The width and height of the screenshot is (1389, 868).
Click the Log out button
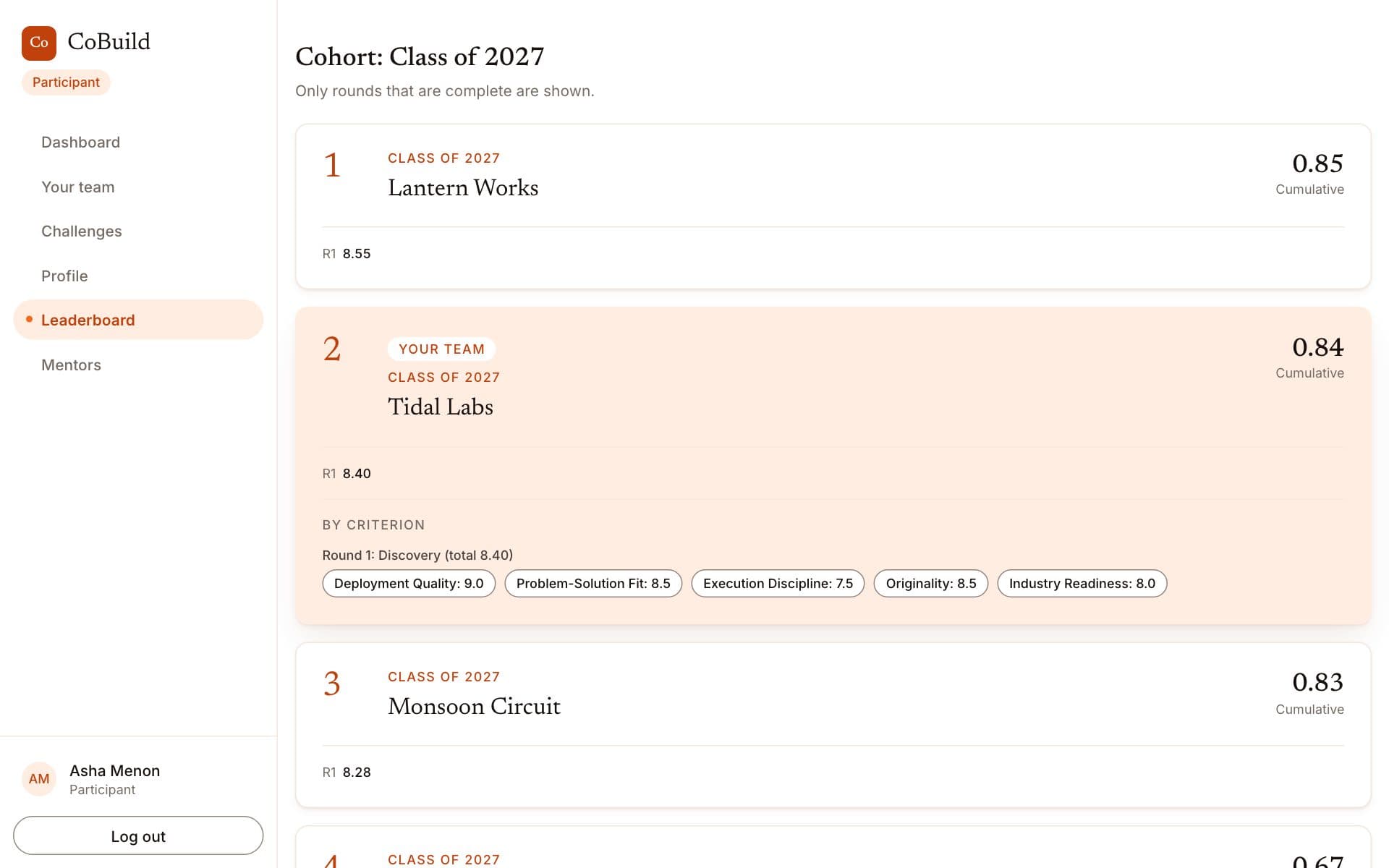(x=138, y=835)
